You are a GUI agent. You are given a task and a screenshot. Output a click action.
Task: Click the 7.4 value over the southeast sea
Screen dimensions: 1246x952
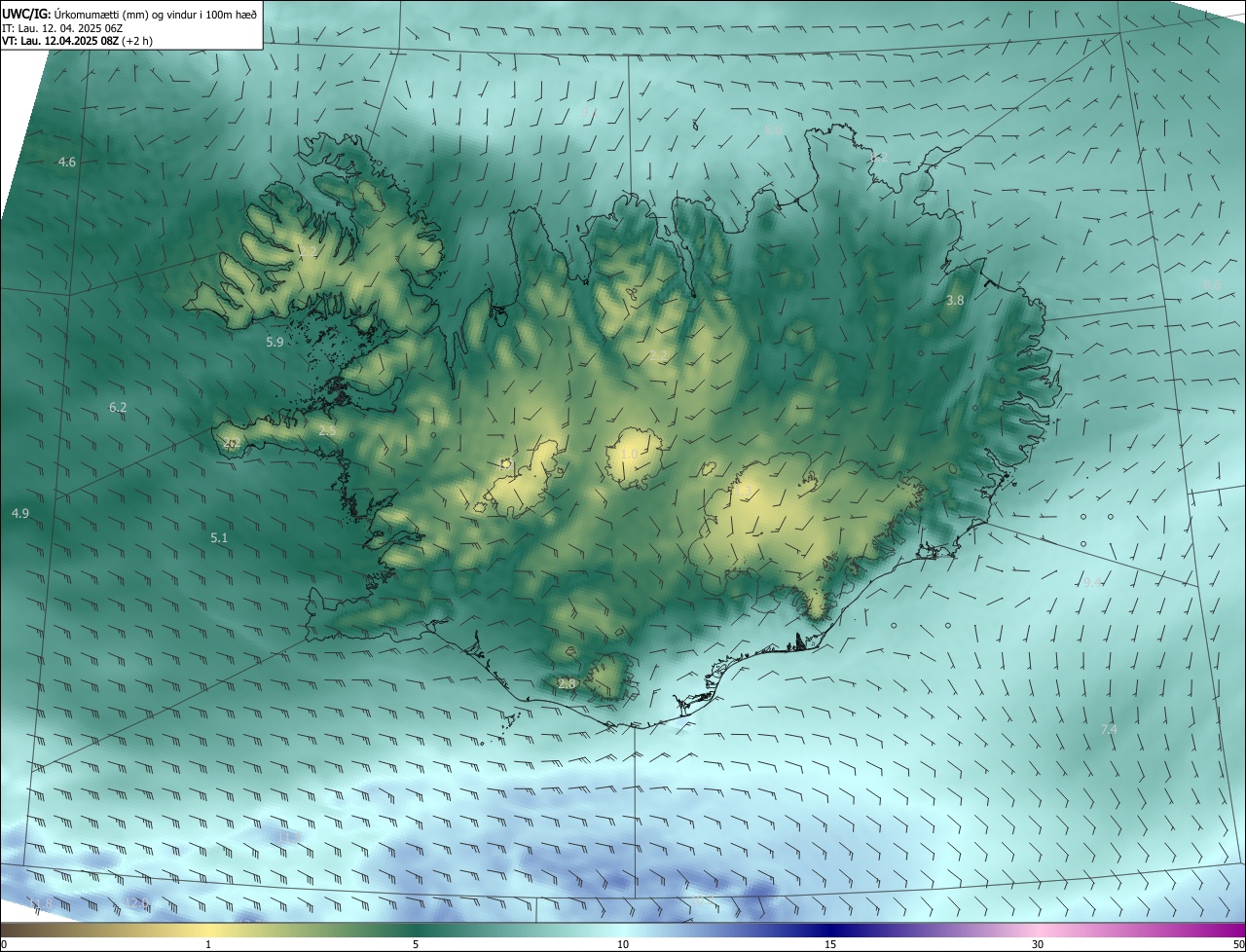1109,729
